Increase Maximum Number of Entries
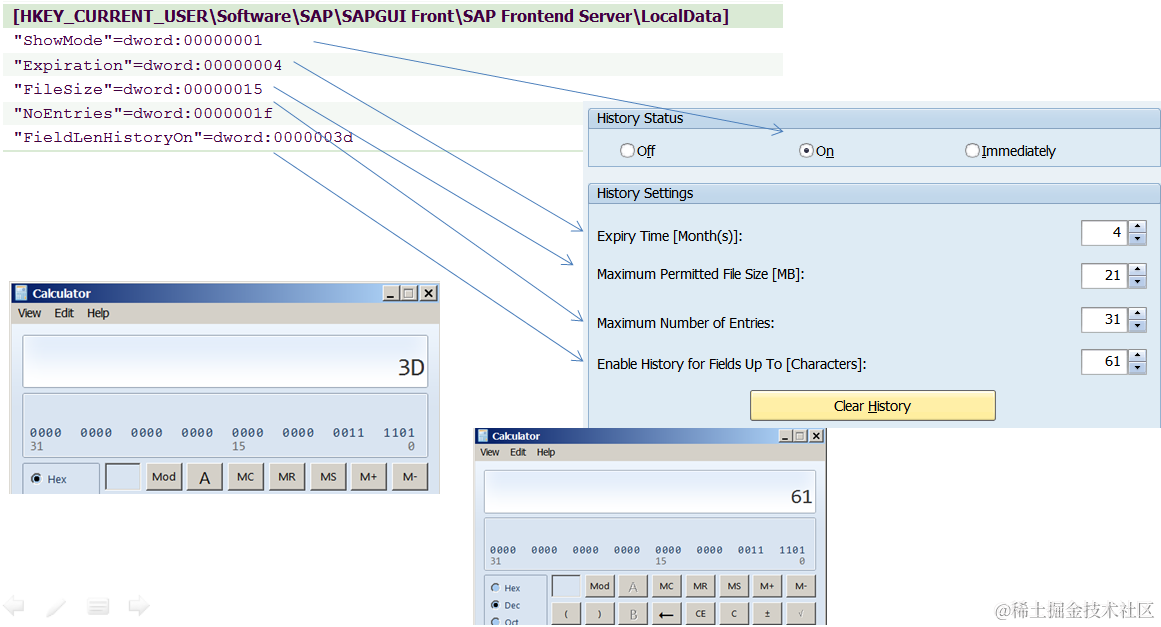1161x627 pixels. point(1138,313)
